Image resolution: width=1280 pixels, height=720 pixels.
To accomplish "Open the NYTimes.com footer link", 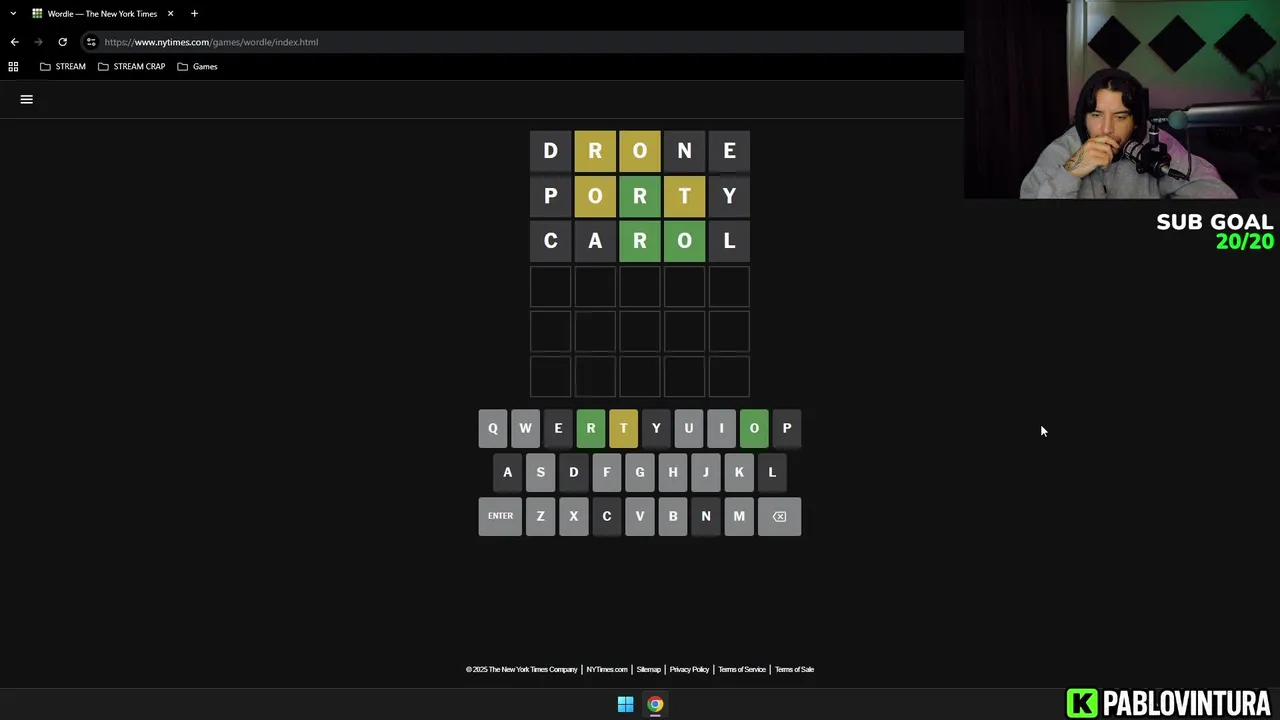I will point(607,669).
